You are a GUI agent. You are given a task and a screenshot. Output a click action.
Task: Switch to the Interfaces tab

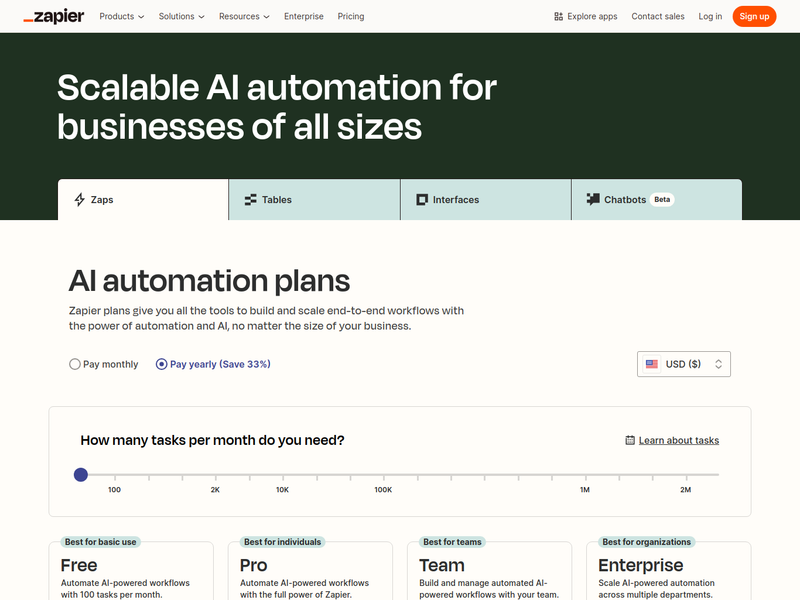[486, 199]
